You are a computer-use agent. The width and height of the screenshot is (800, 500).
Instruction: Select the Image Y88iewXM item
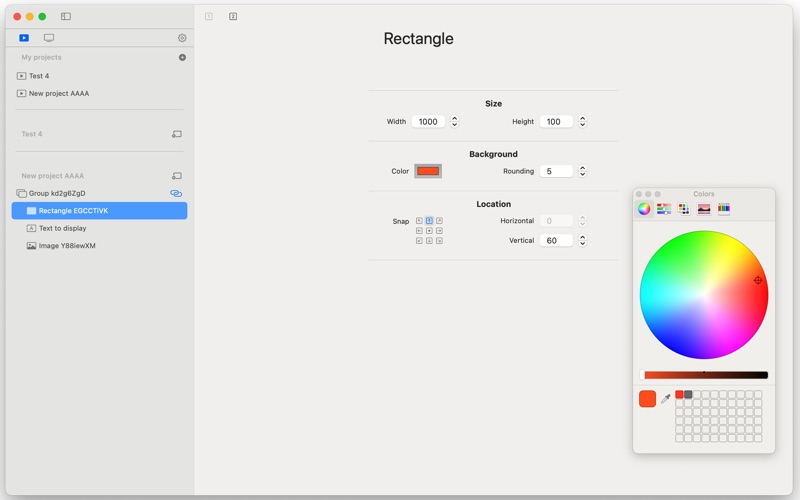pyautogui.click(x=99, y=245)
